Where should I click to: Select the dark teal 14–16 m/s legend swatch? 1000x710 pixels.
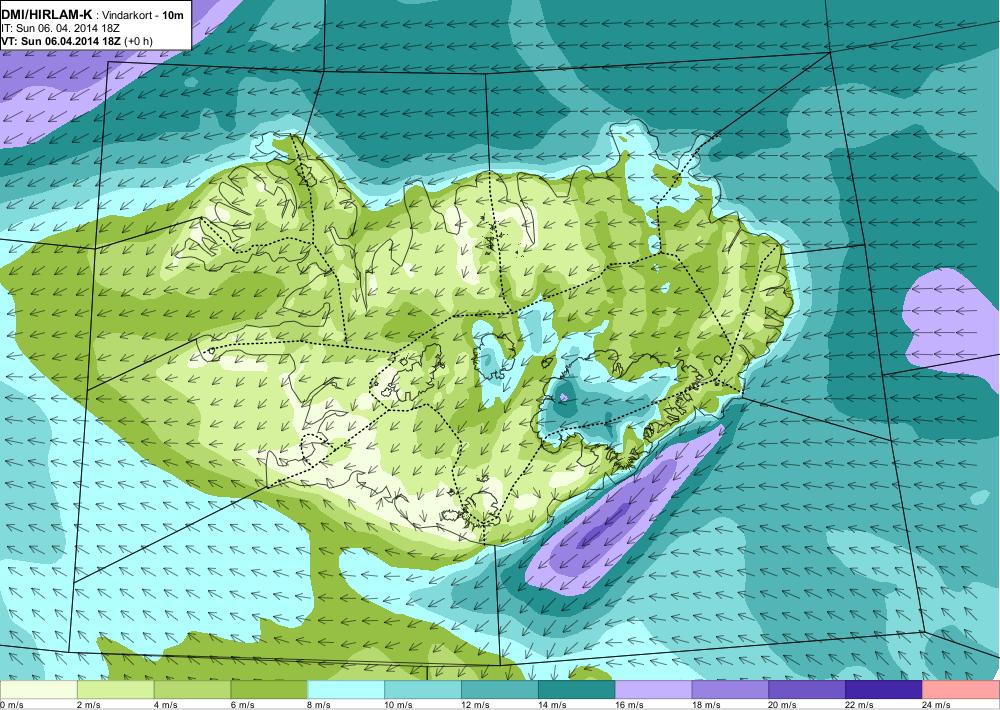pyautogui.click(x=577, y=690)
